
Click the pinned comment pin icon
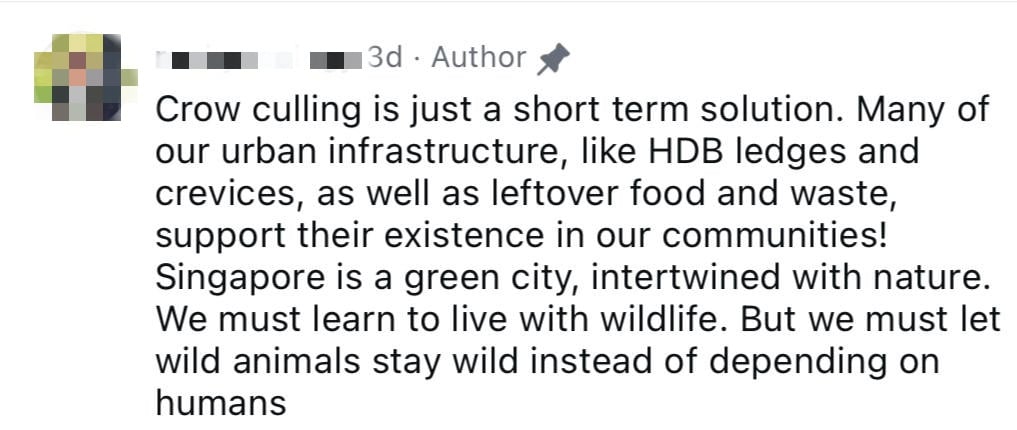(x=553, y=60)
